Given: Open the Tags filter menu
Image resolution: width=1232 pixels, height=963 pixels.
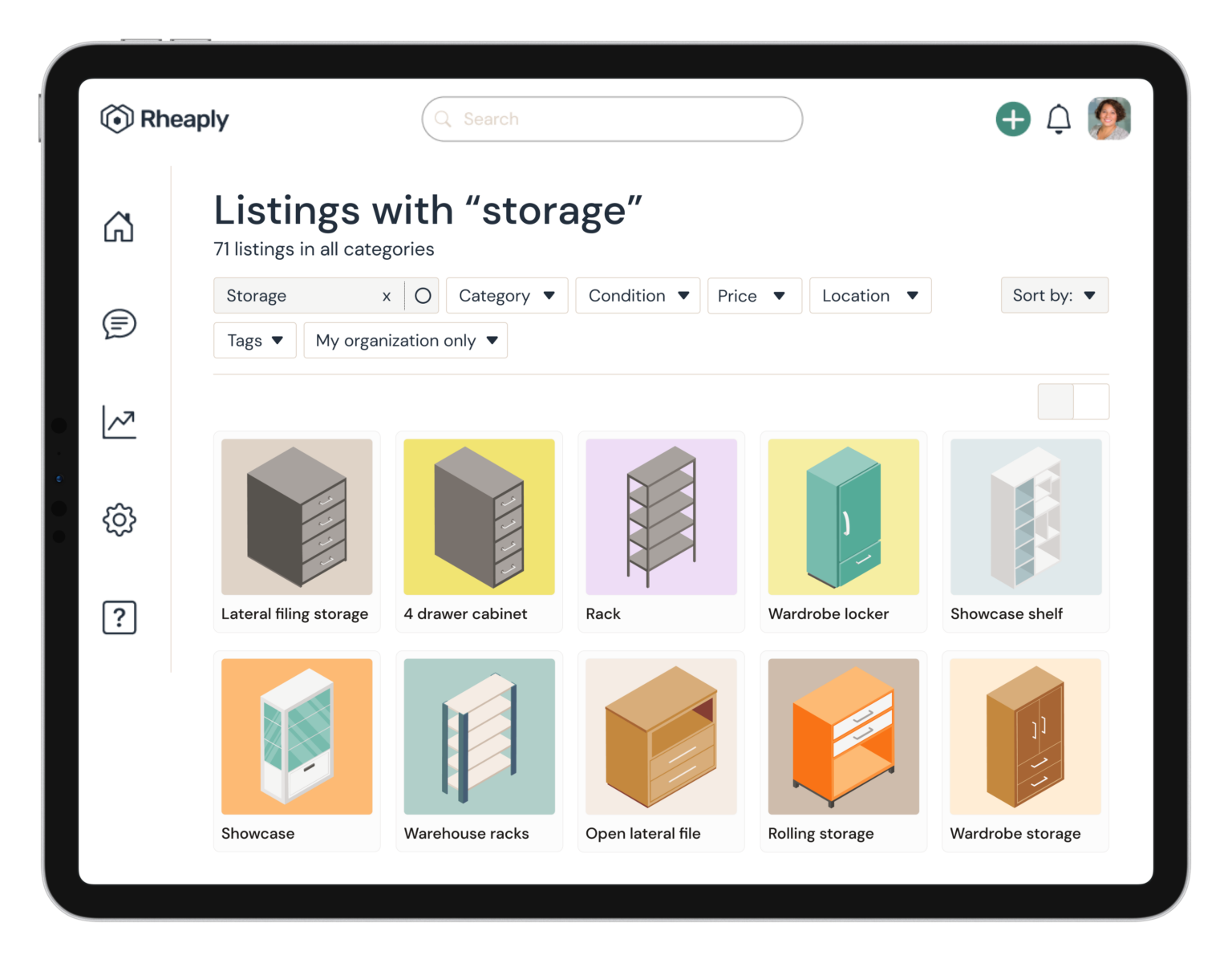Looking at the screenshot, I should [x=254, y=340].
